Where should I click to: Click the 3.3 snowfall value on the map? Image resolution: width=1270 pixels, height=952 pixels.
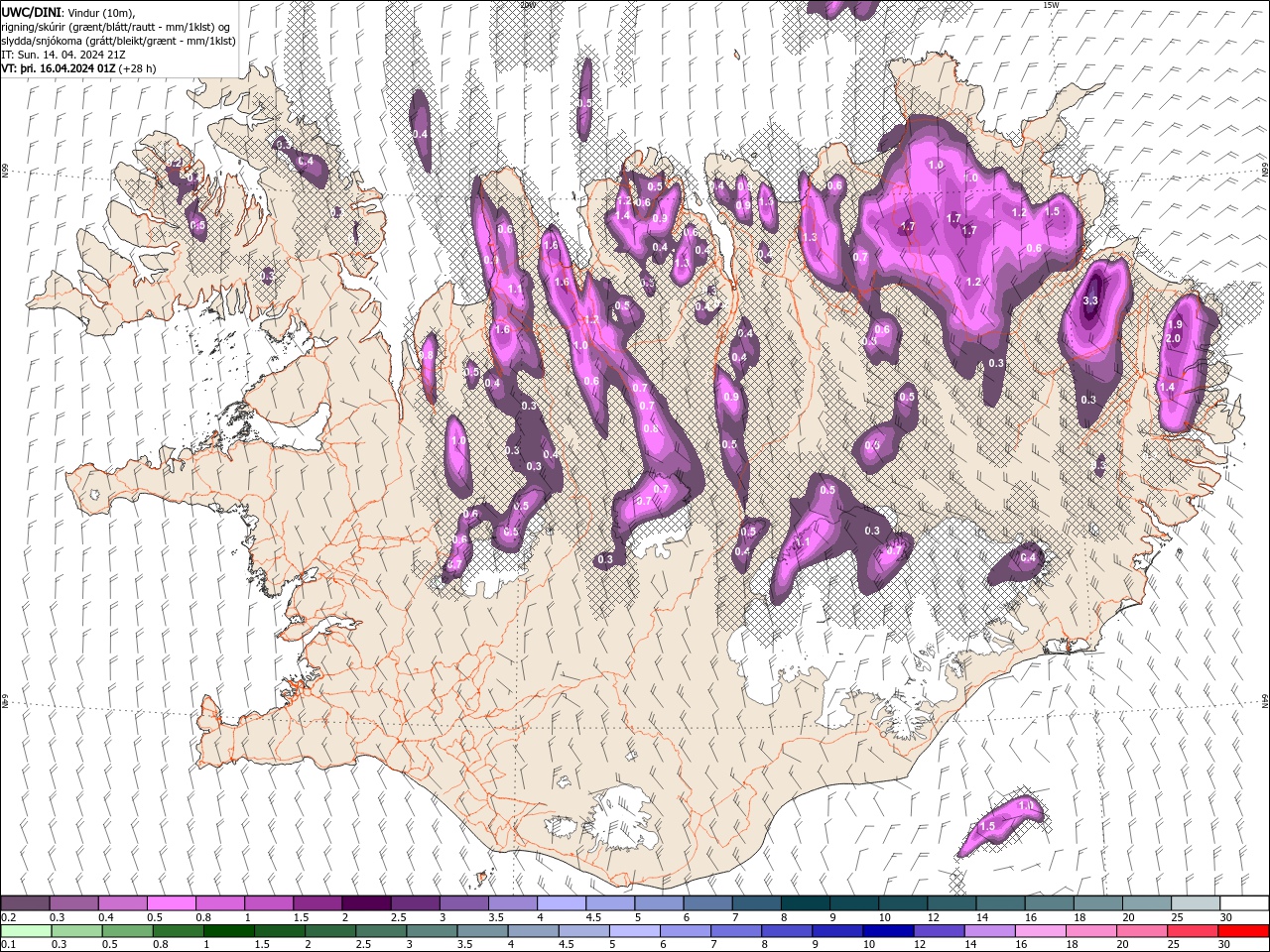1091,300
